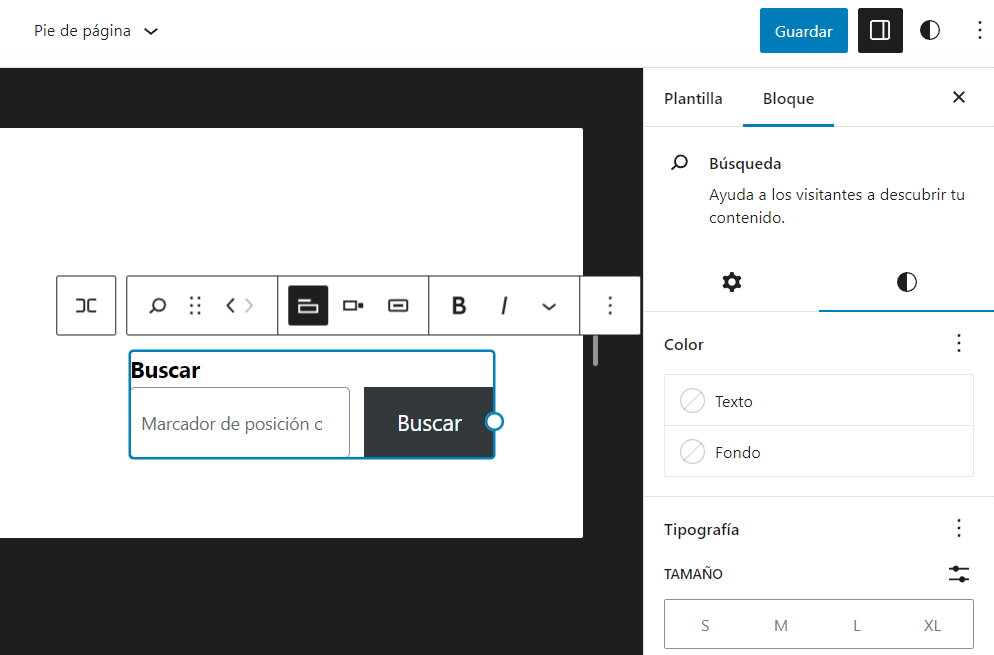Change the button position setting
This screenshot has width=994, height=655.
click(353, 306)
